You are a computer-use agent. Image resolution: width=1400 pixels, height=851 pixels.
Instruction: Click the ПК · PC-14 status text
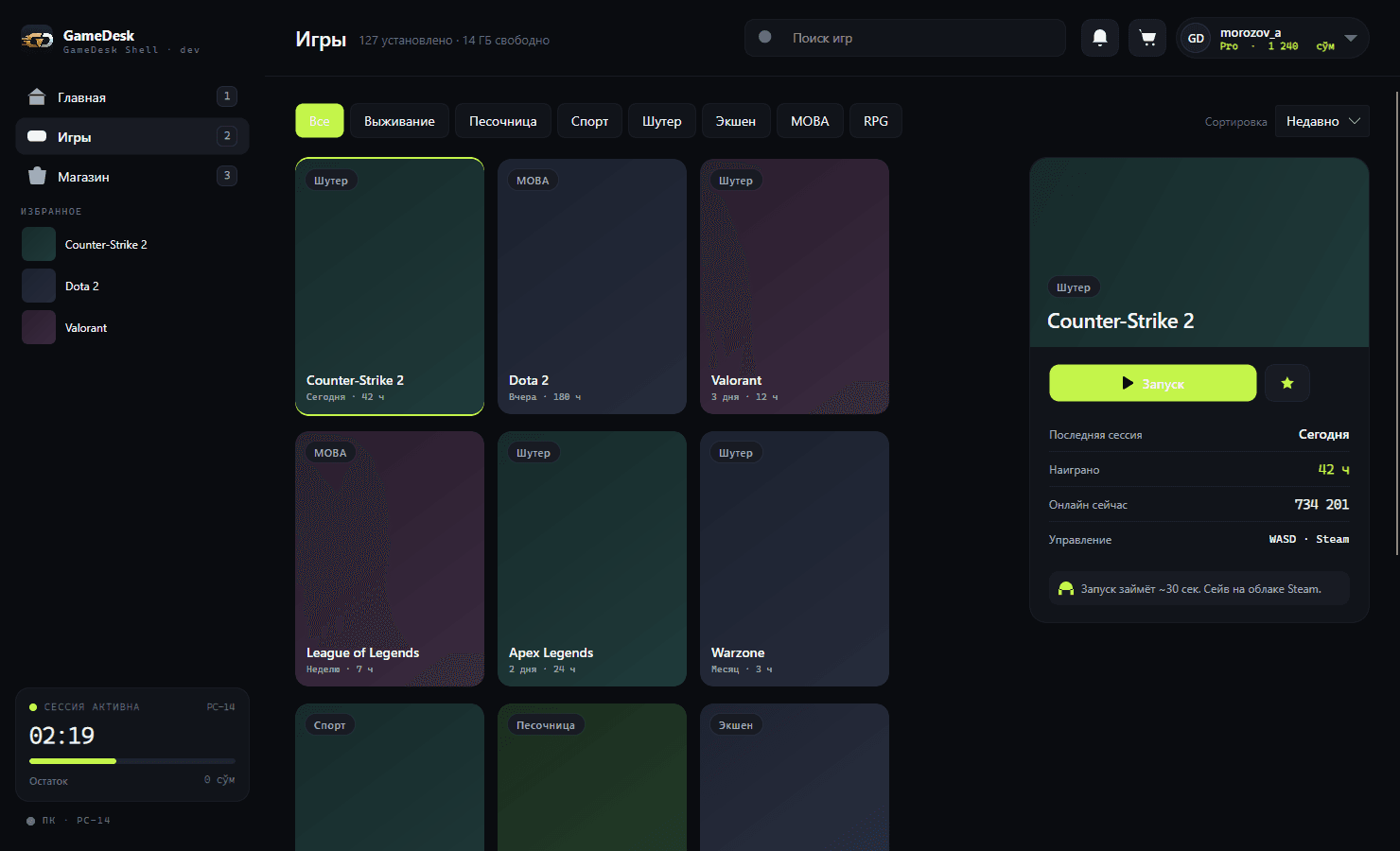pos(76,821)
